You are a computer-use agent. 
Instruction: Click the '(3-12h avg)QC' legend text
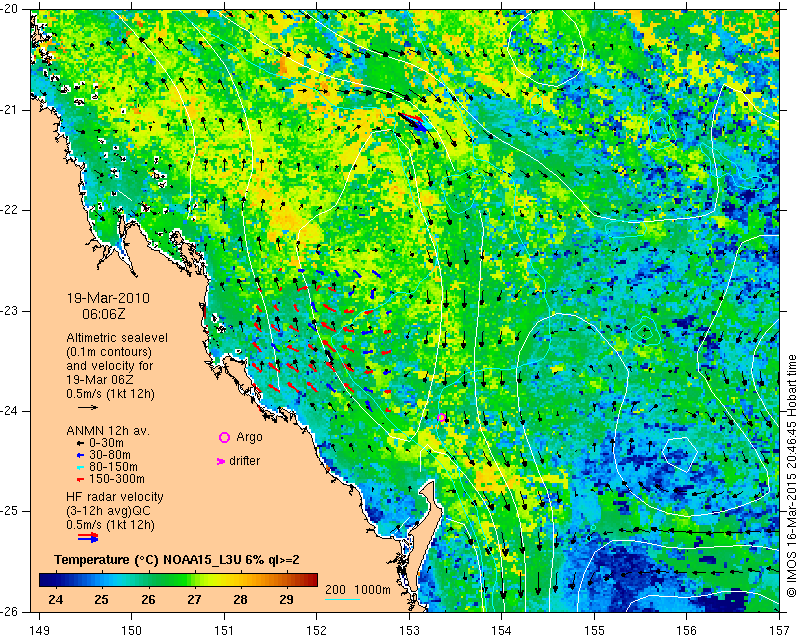(108, 511)
